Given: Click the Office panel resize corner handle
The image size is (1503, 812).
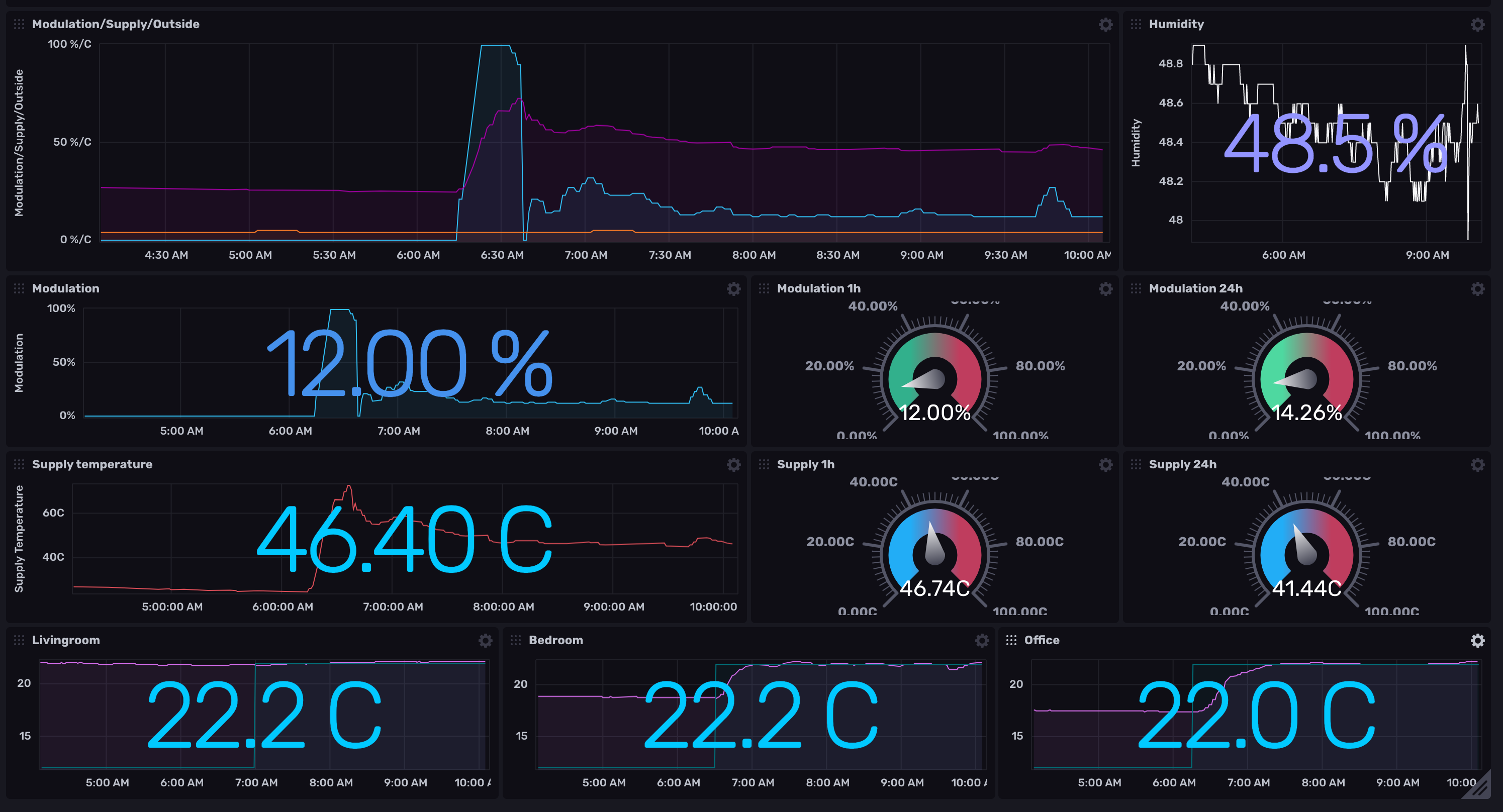Looking at the screenshot, I should click(1480, 788).
